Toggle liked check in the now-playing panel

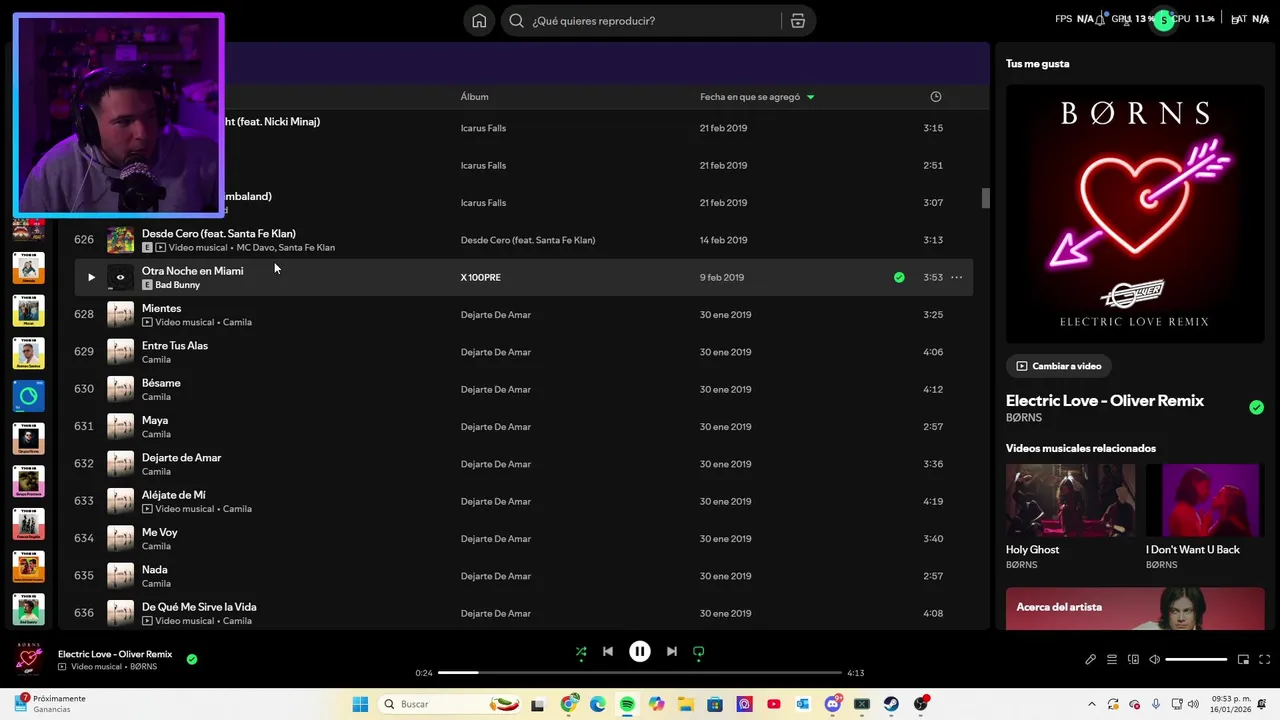pos(1257,407)
